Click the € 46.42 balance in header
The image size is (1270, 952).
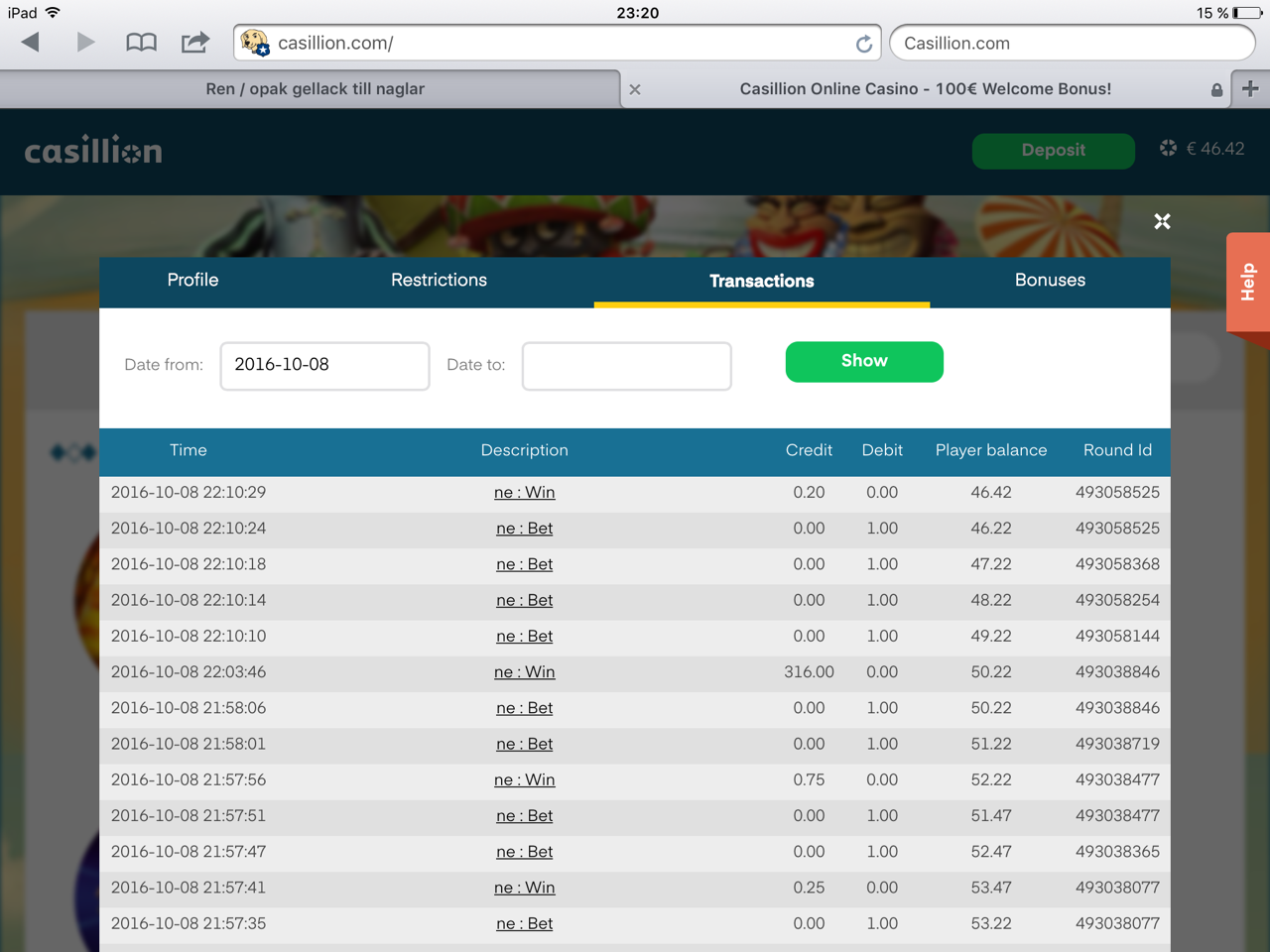[1215, 149]
